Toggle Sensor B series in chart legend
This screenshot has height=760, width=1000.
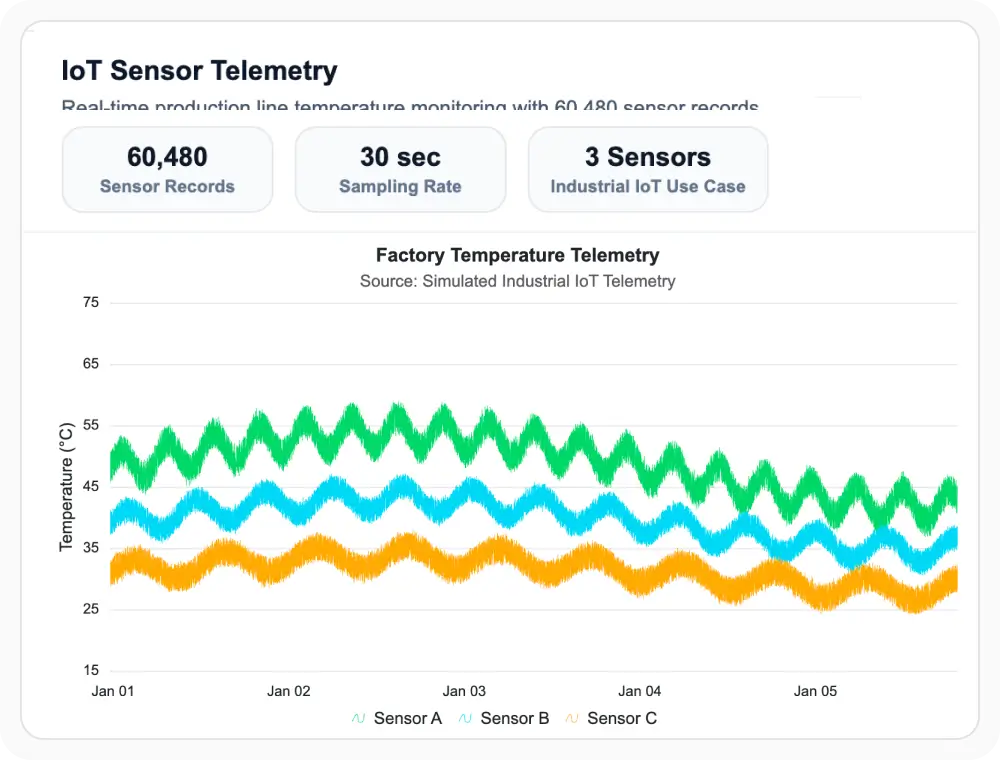[503, 719]
